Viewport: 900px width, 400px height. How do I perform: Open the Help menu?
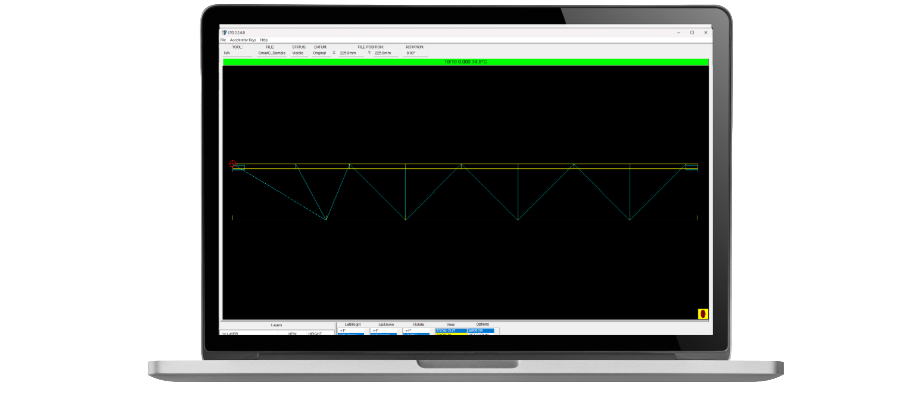[x=264, y=40]
